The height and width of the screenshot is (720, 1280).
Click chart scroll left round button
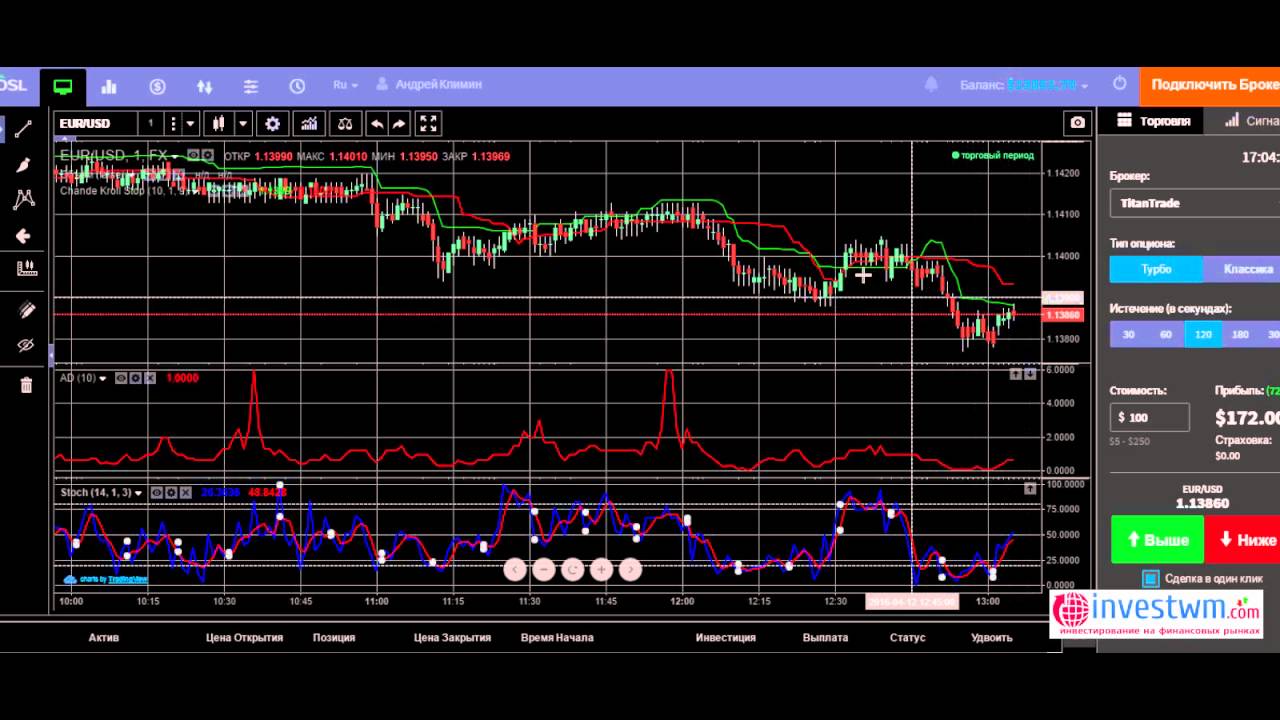(514, 569)
